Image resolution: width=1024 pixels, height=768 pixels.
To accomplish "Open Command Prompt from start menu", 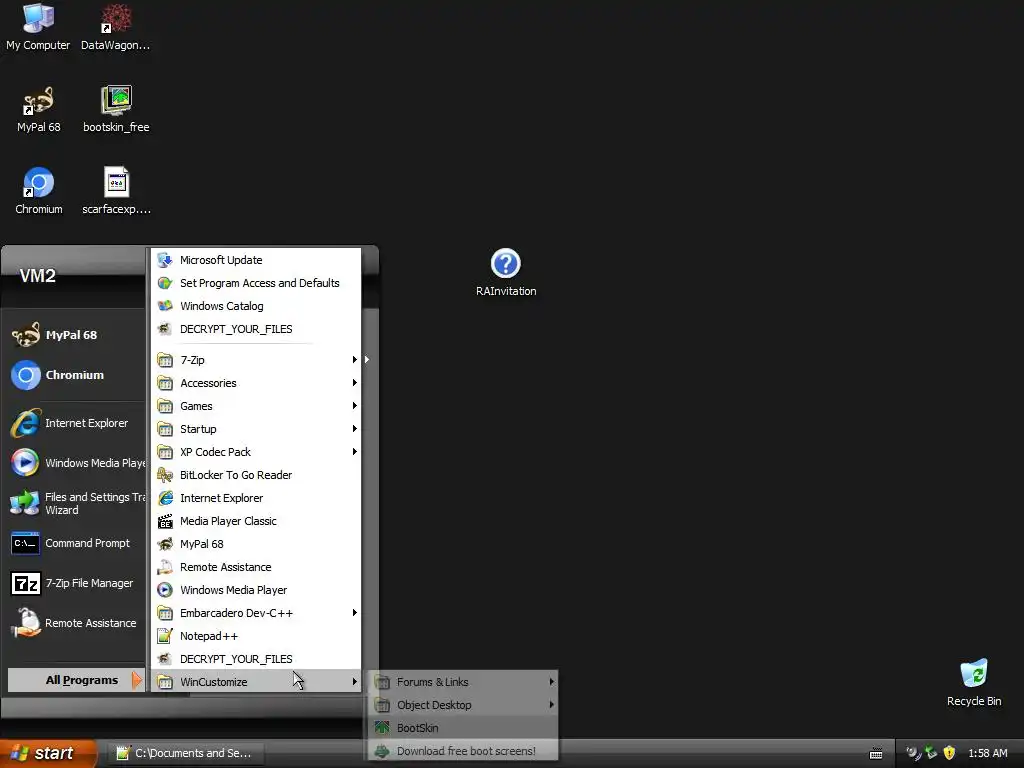I will (x=76, y=543).
